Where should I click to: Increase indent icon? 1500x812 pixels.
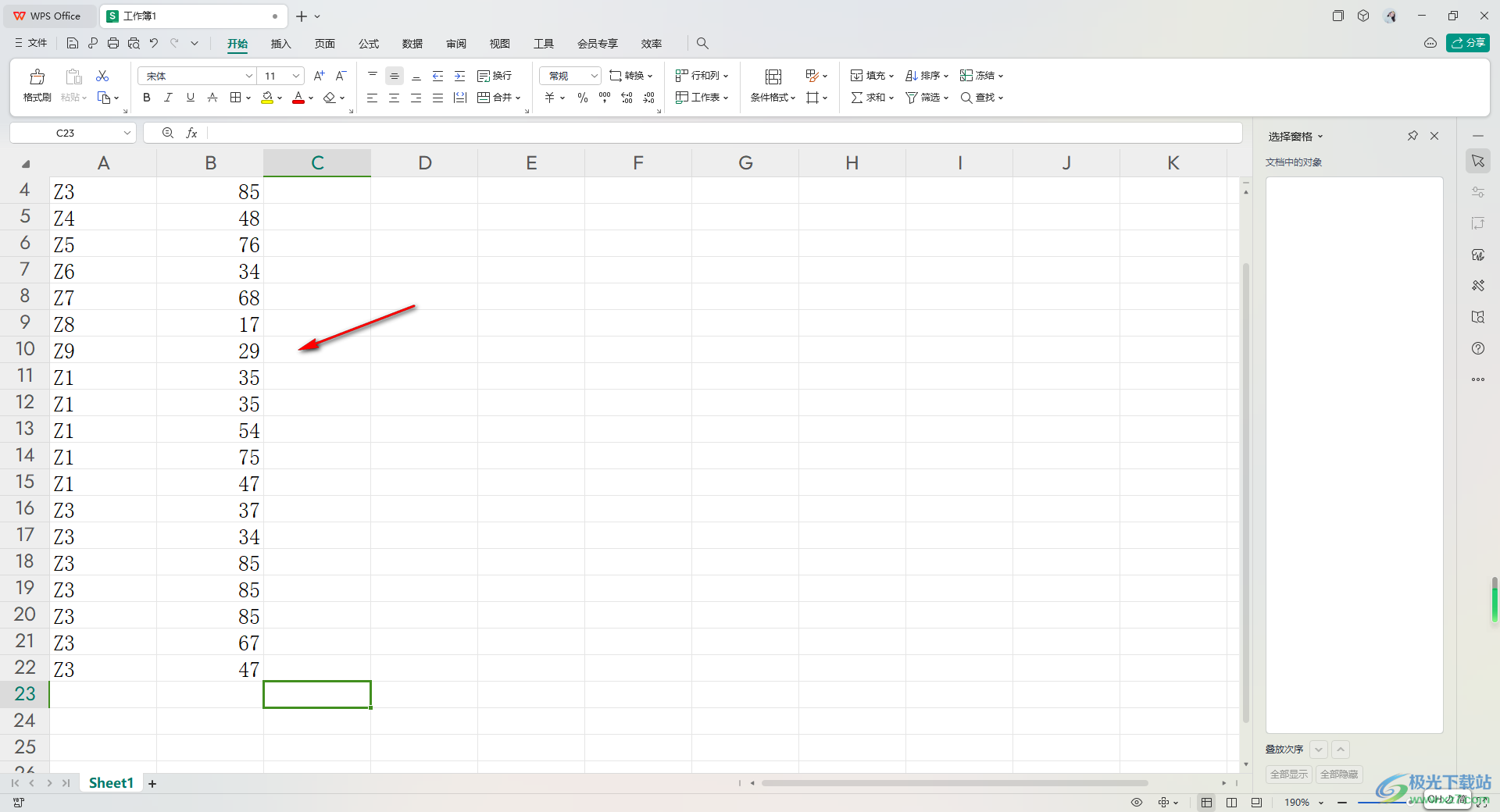460,76
